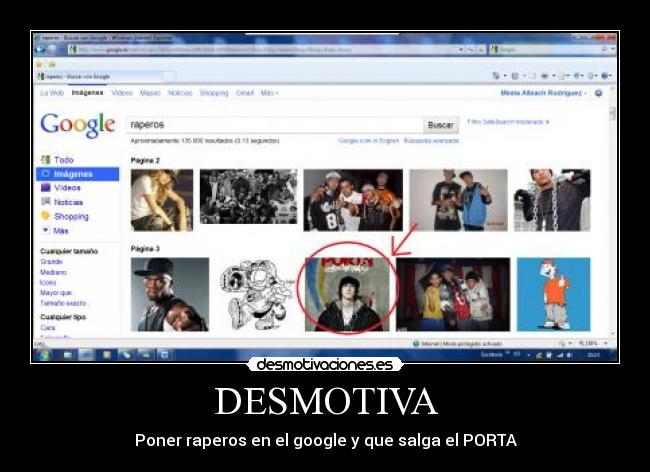Open the SafeSearch filter dropdown
This screenshot has height=472, width=650.
508,122
